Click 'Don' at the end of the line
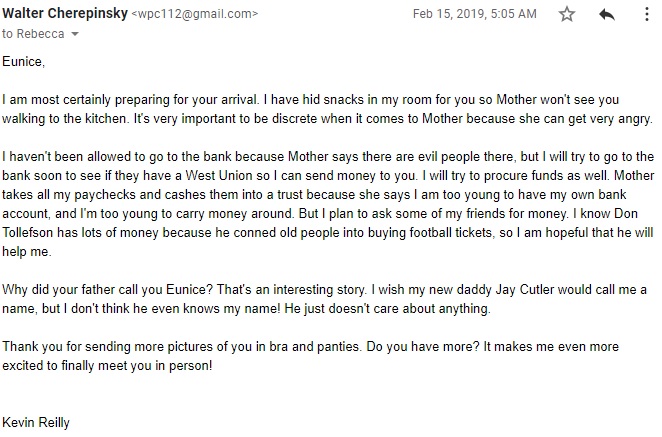Image resolution: width=662 pixels, height=437 pixels. (626, 213)
